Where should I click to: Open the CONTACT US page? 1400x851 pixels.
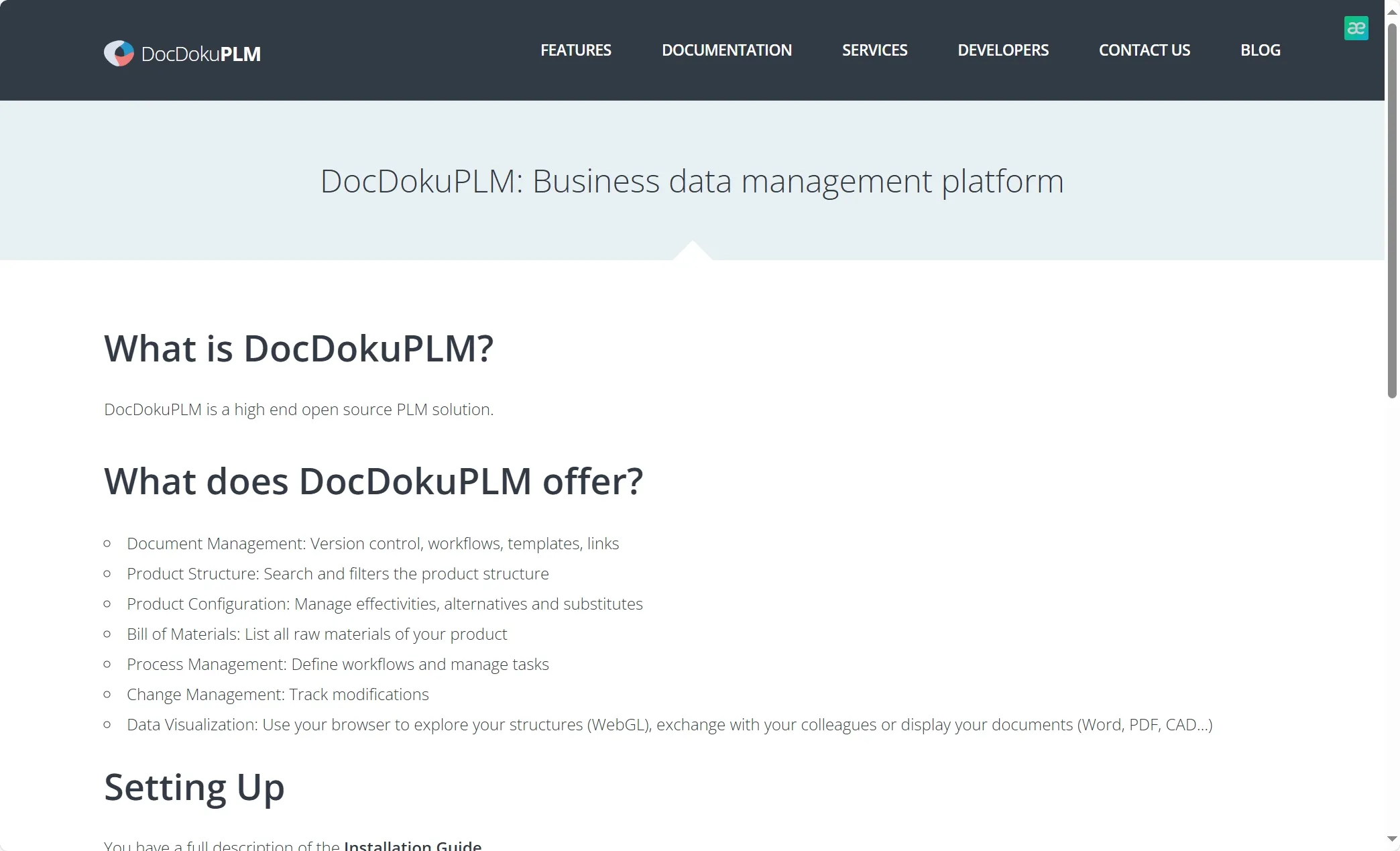coord(1144,50)
